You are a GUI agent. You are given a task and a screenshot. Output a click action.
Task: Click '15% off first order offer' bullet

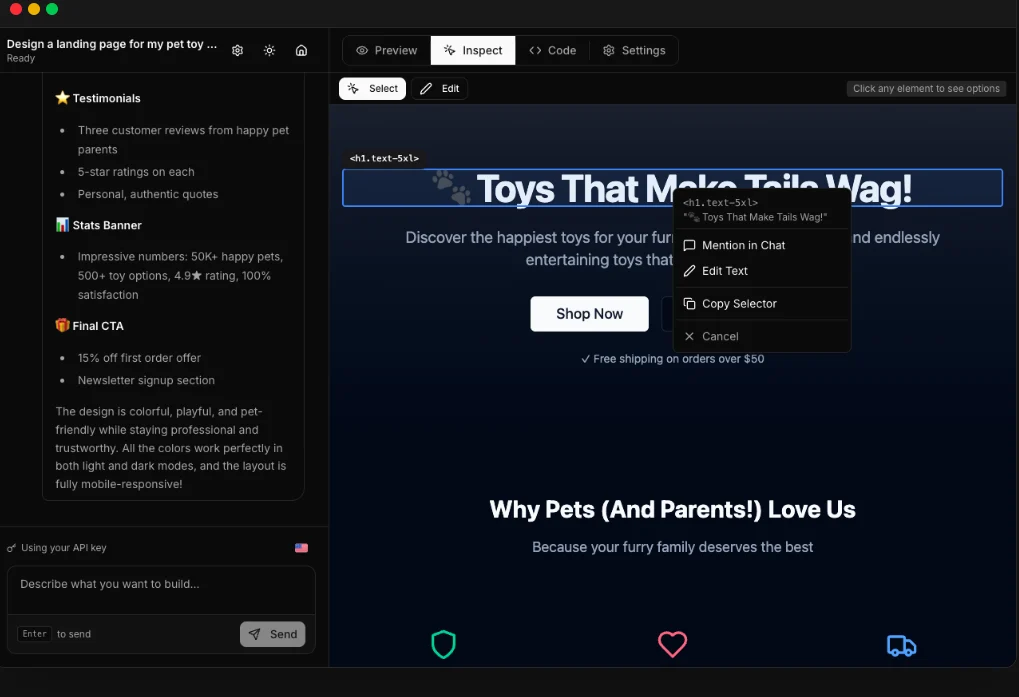pos(139,358)
